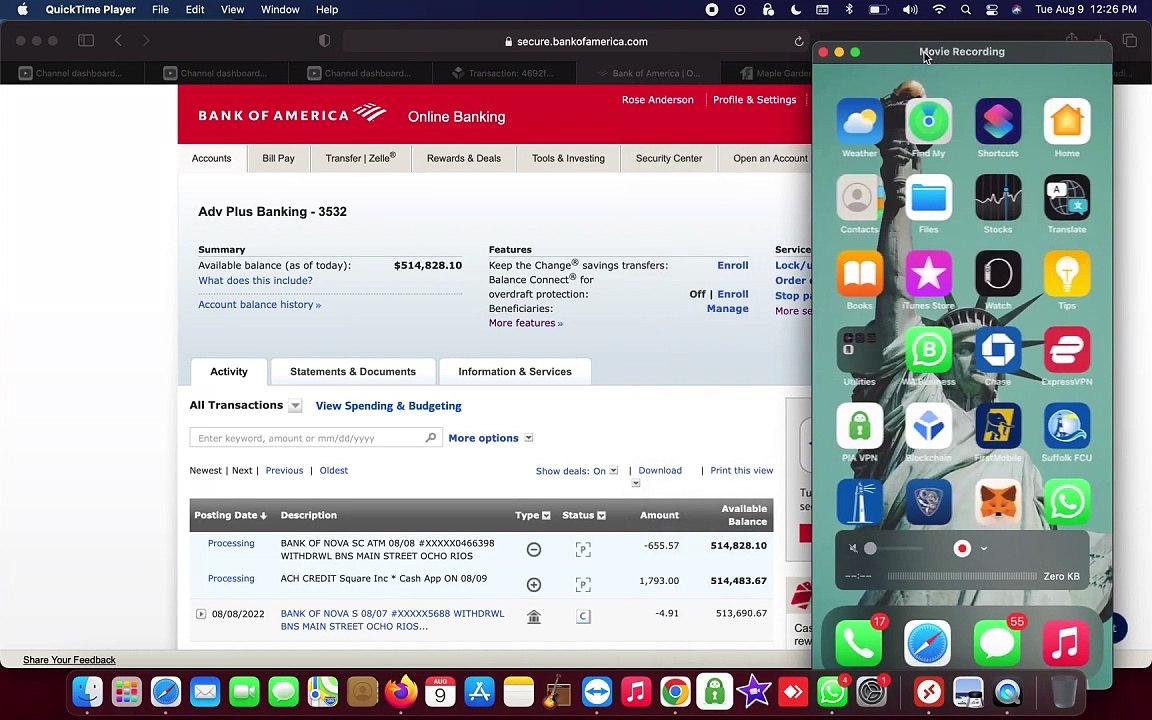Open recording options chevron beside record button
1152x720 pixels.
click(x=984, y=548)
